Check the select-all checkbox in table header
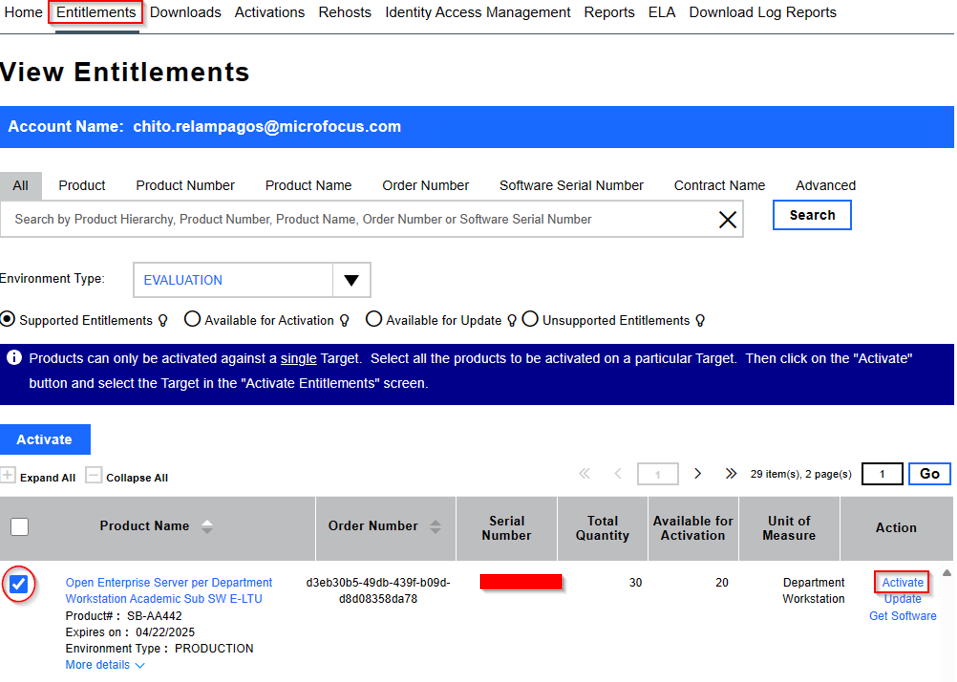 (x=19, y=528)
